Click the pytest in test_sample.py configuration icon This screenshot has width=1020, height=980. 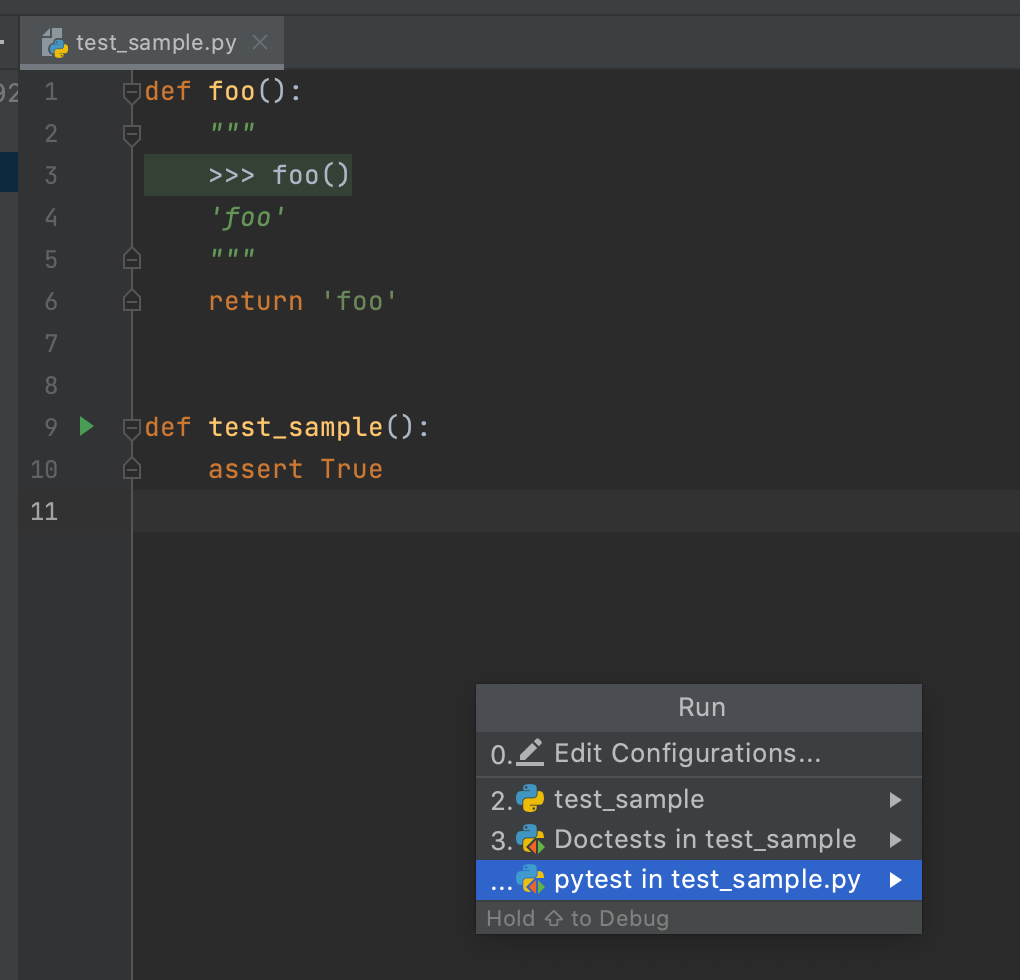click(530, 880)
